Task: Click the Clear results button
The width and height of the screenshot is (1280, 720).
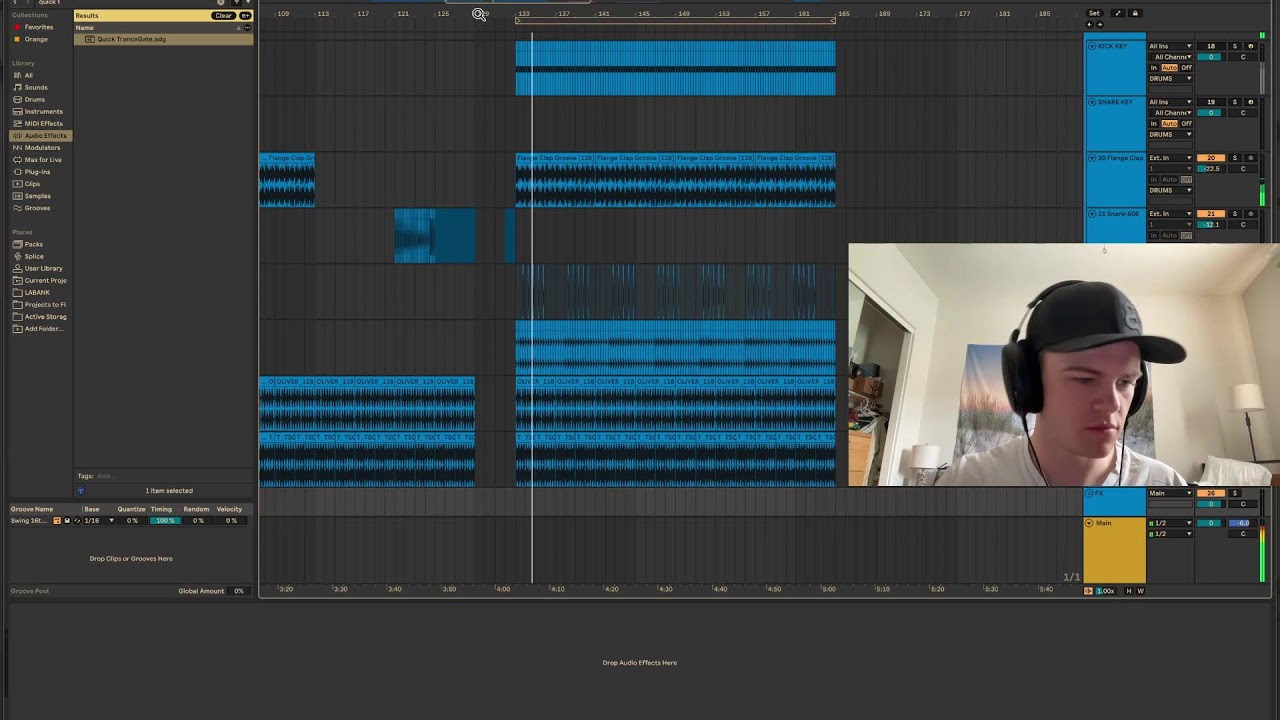Action: point(223,15)
